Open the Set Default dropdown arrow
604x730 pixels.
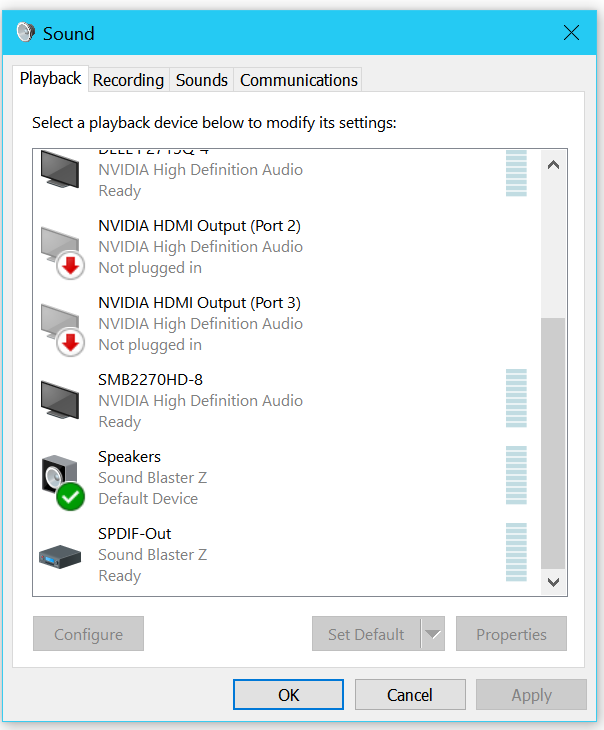coord(432,634)
